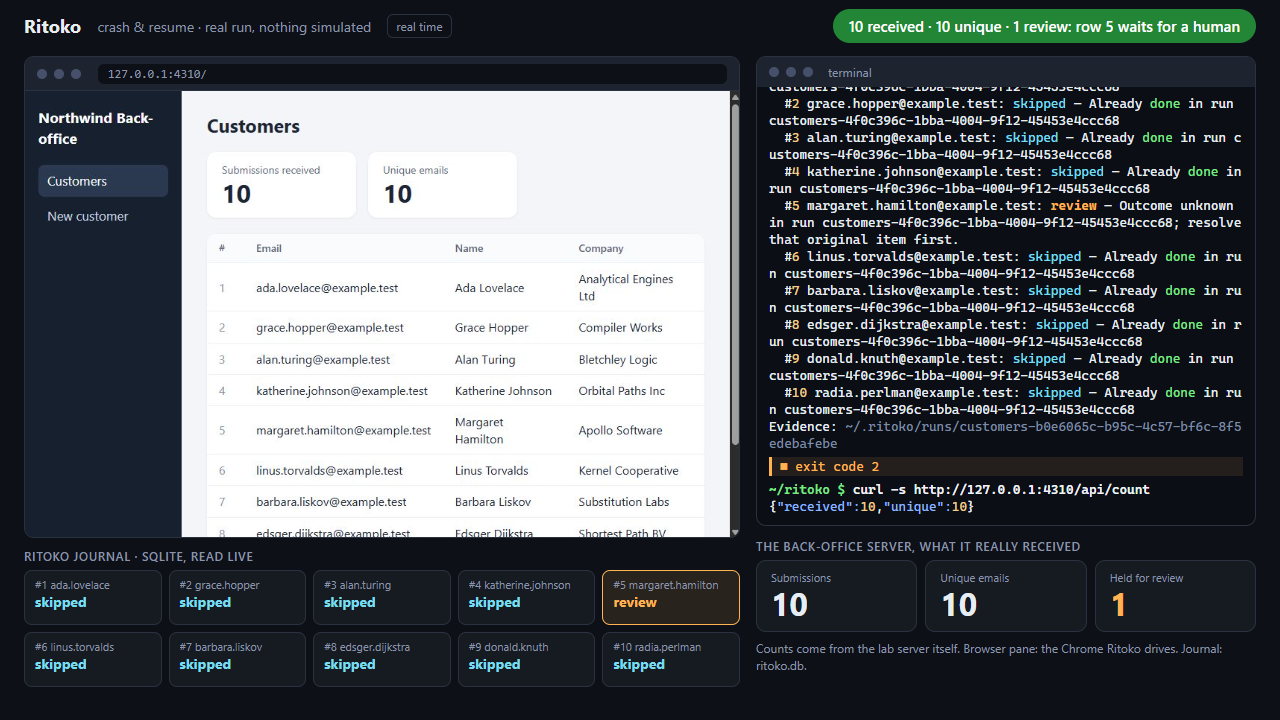The image size is (1280, 720).
Task: Open Customers in the Northwind sidebar
Action: coord(103,181)
